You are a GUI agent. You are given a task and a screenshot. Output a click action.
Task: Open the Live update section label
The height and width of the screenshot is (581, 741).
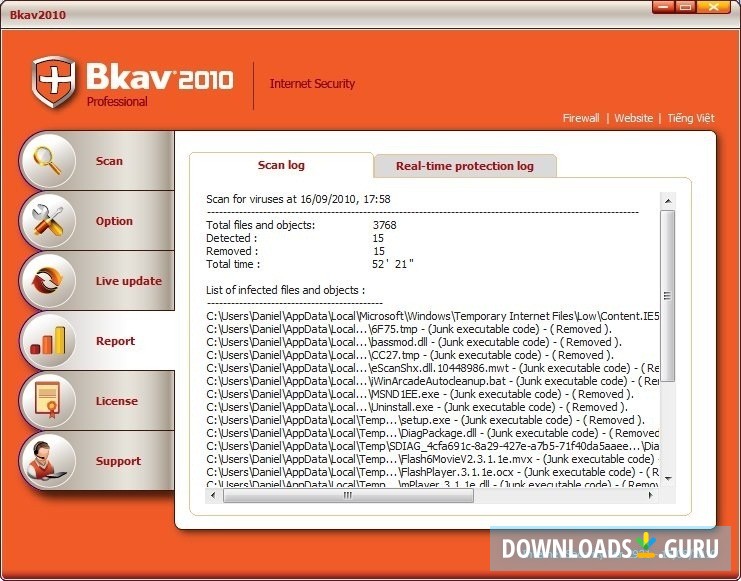click(129, 281)
